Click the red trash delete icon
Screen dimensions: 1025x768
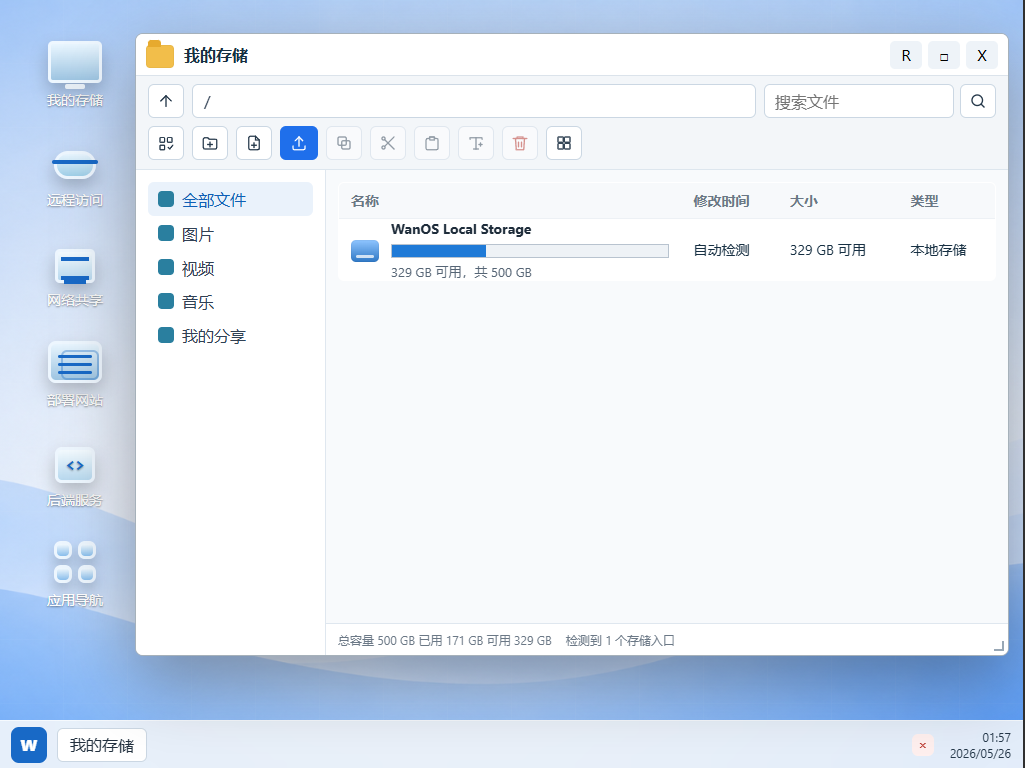point(520,143)
